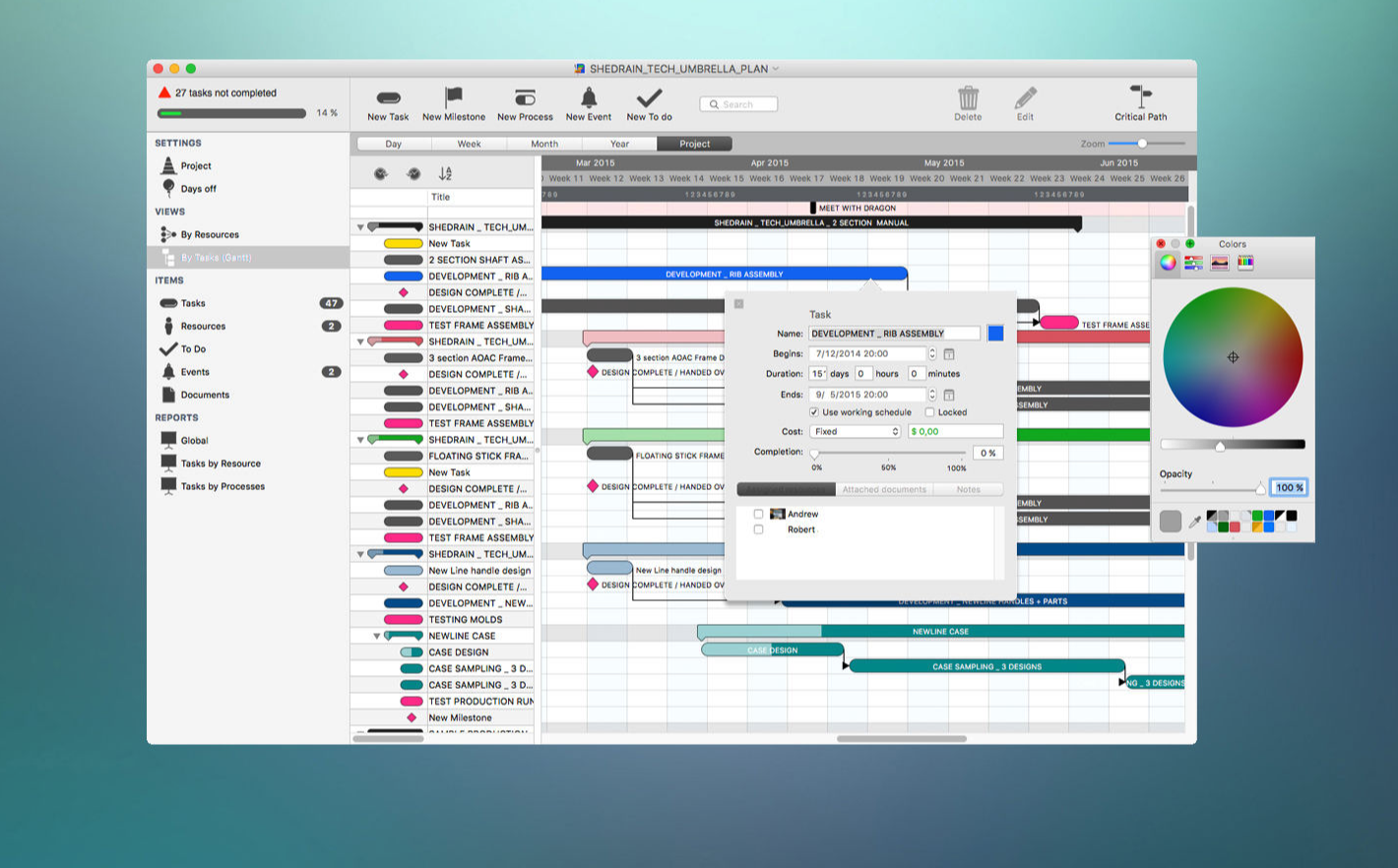Screen dimensions: 1398x868
Task: Add a milestone with the New Milestone flag
Action: coord(453,97)
